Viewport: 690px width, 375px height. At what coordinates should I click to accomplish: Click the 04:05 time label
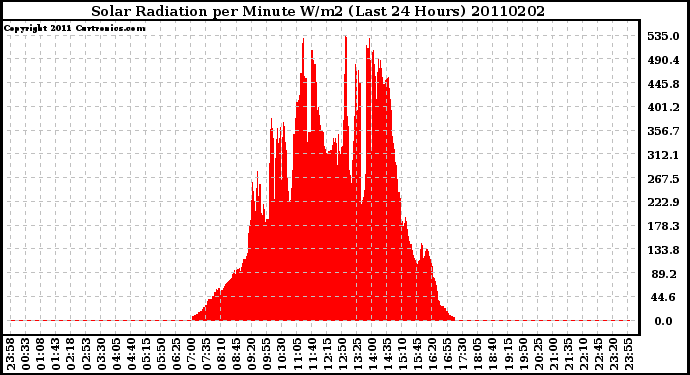tap(116, 355)
